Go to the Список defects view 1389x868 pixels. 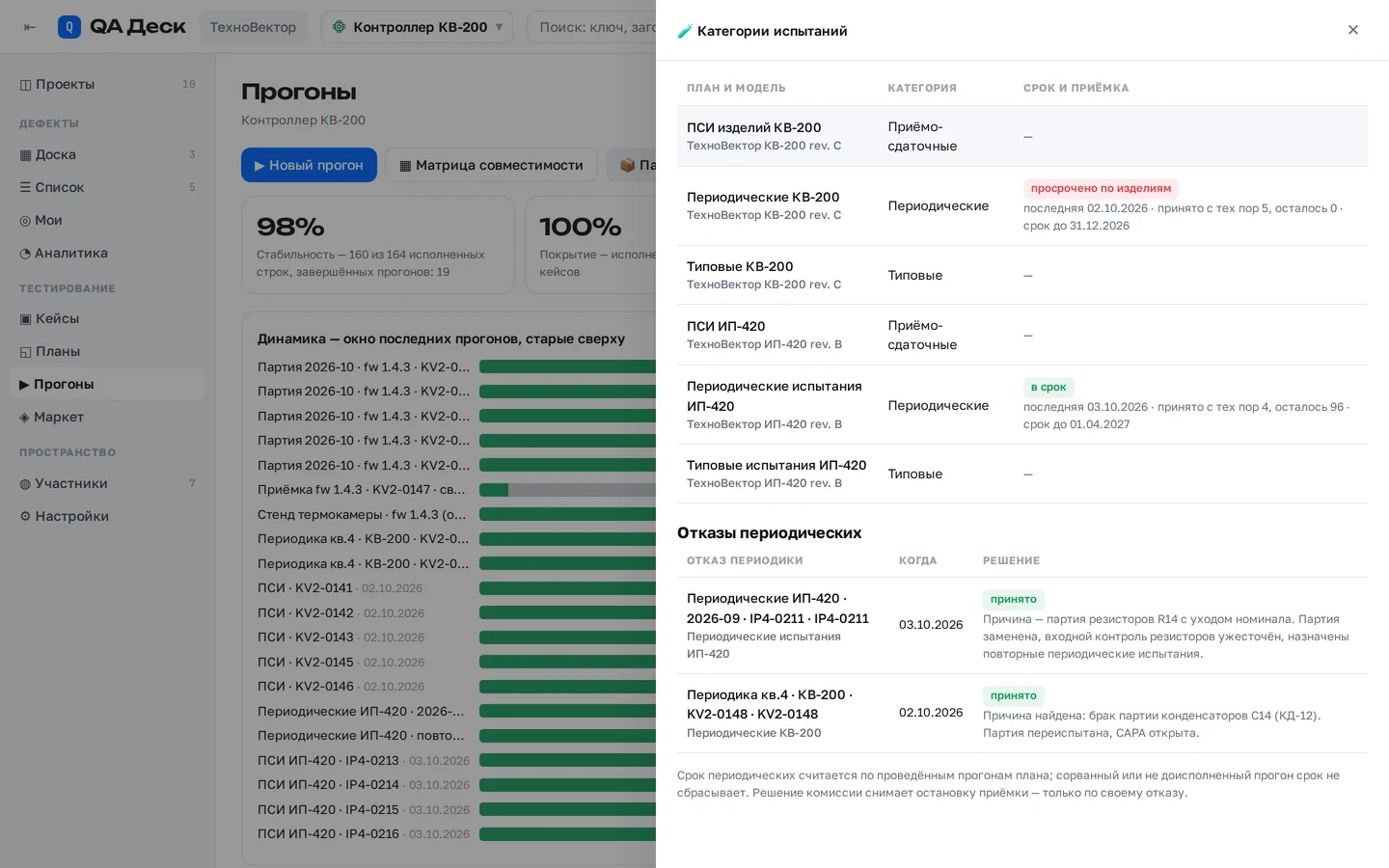(x=108, y=188)
